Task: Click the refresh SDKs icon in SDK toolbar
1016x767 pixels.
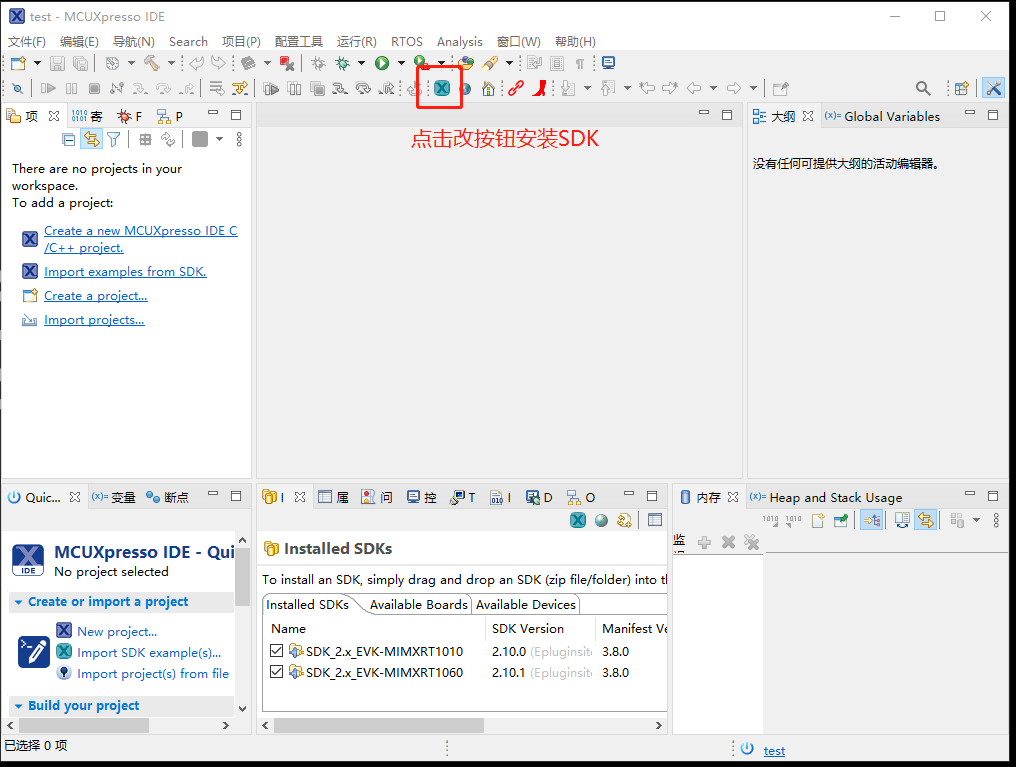Action: pyautogui.click(x=624, y=520)
